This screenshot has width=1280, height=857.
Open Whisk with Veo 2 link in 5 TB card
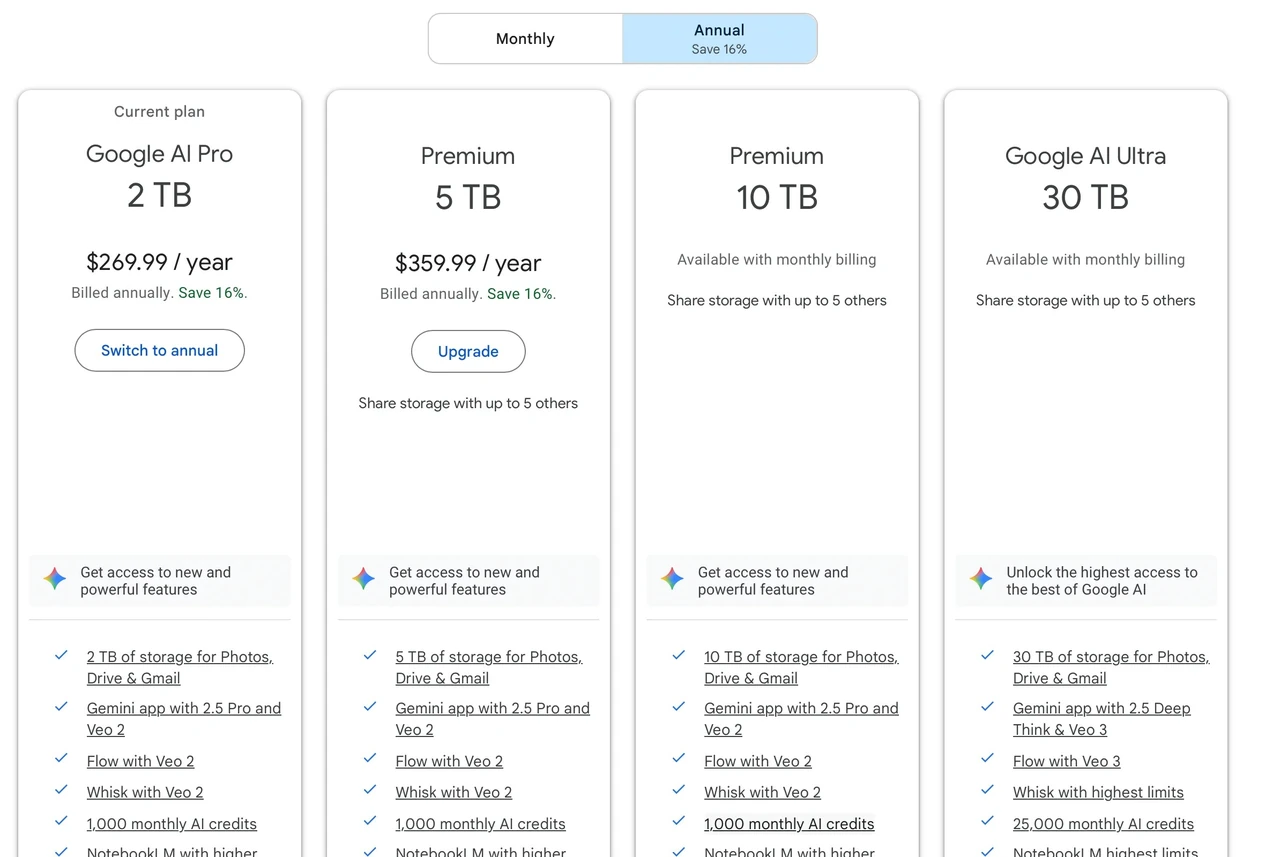[454, 792]
